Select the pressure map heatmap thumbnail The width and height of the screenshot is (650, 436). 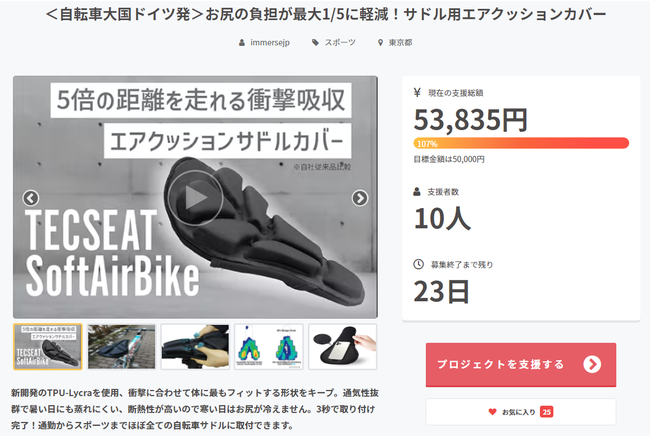pos(268,347)
